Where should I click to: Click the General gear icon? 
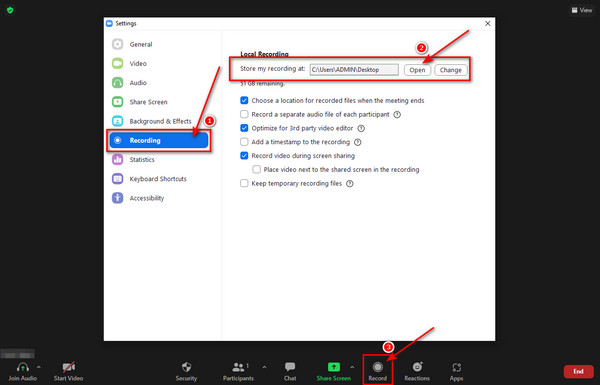[117, 44]
